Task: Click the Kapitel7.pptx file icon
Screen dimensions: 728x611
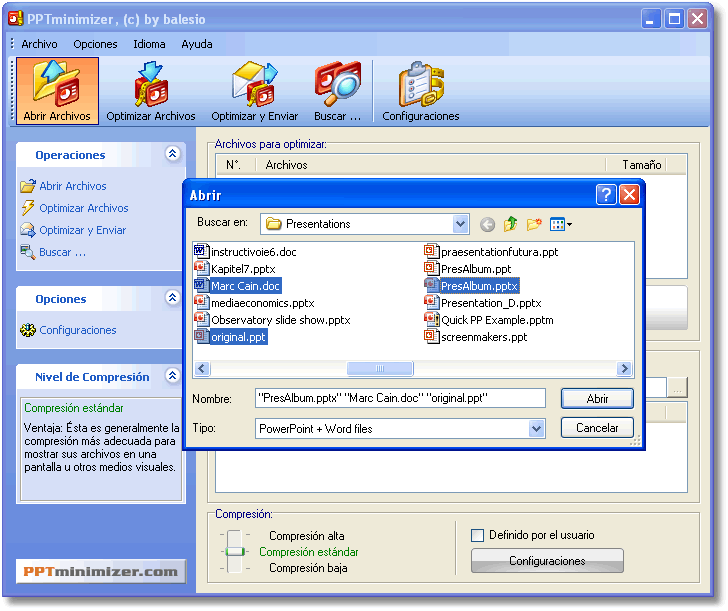Action: click(201, 268)
